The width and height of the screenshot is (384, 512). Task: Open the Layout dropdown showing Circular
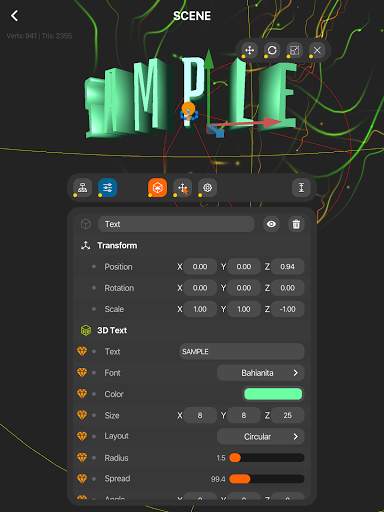click(260, 437)
